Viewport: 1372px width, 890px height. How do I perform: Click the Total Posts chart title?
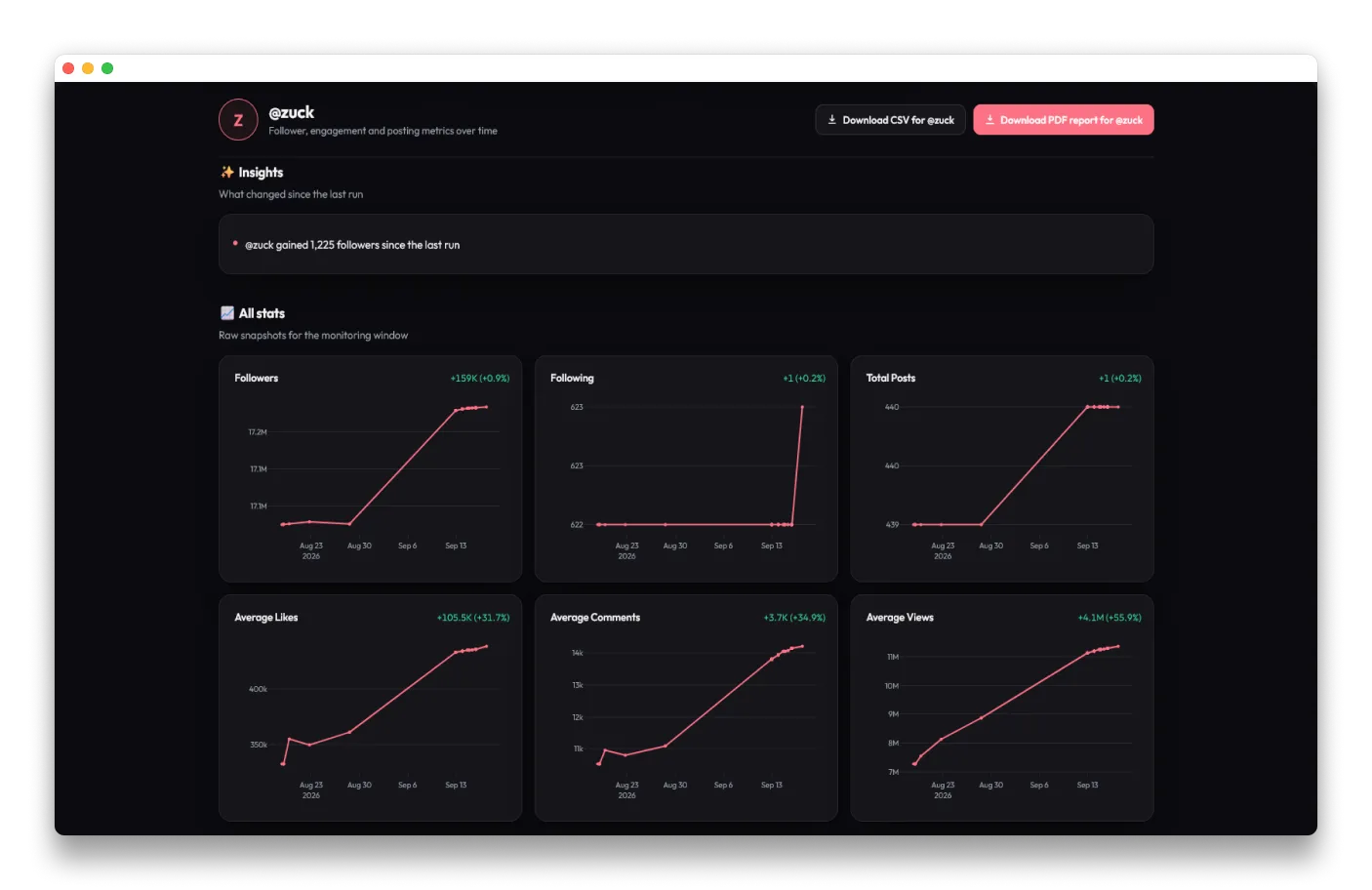point(891,378)
